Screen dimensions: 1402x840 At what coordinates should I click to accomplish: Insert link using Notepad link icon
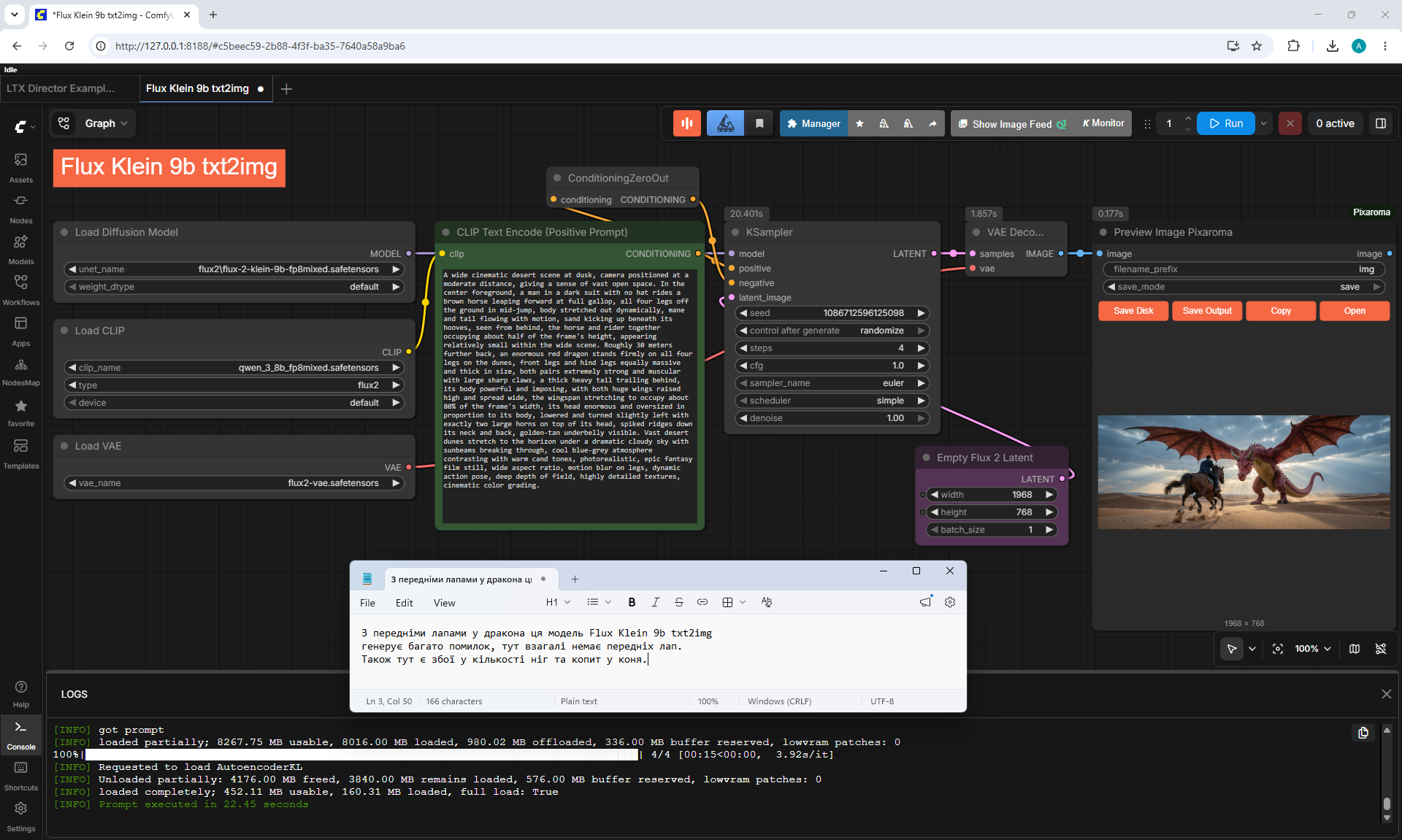tap(702, 602)
